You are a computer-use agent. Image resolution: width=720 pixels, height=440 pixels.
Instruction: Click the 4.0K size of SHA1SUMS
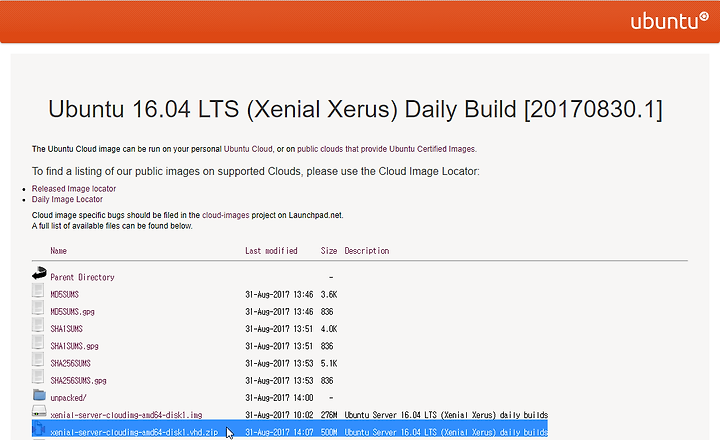point(329,329)
